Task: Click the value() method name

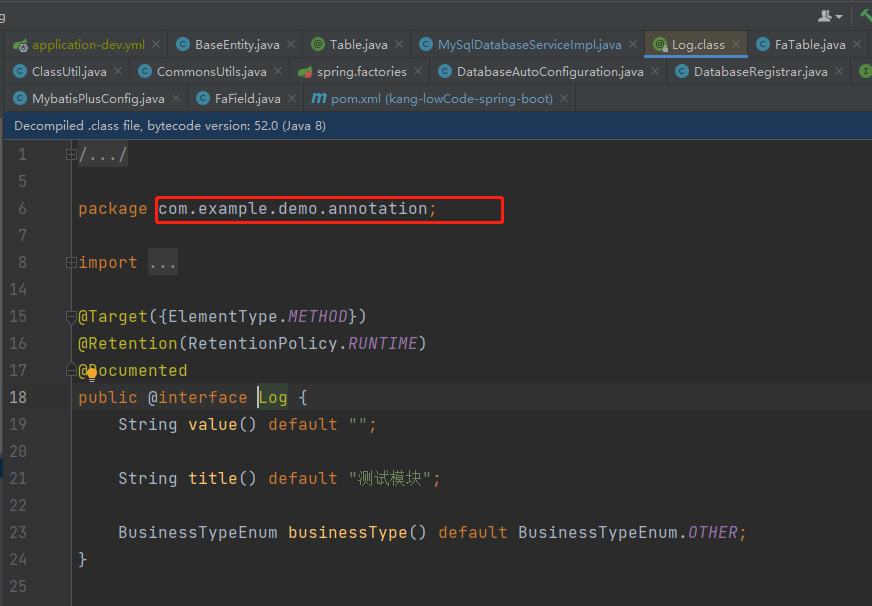Action: (x=212, y=424)
